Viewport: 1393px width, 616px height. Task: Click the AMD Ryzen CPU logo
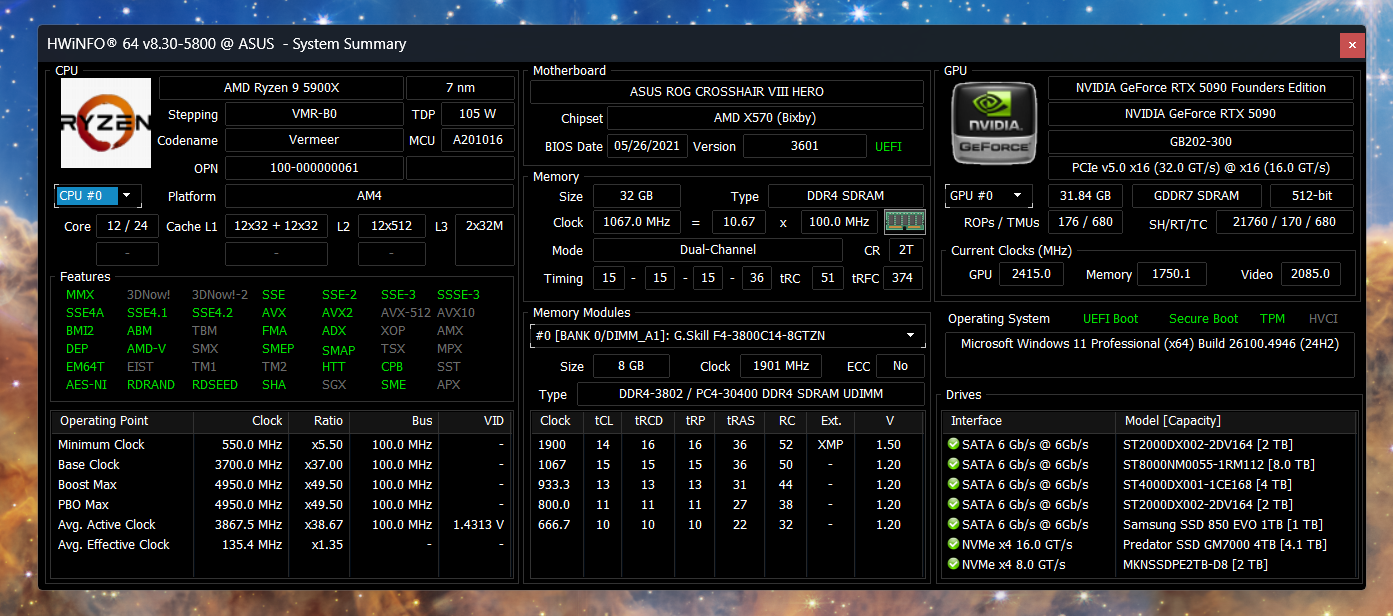[x=105, y=123]
